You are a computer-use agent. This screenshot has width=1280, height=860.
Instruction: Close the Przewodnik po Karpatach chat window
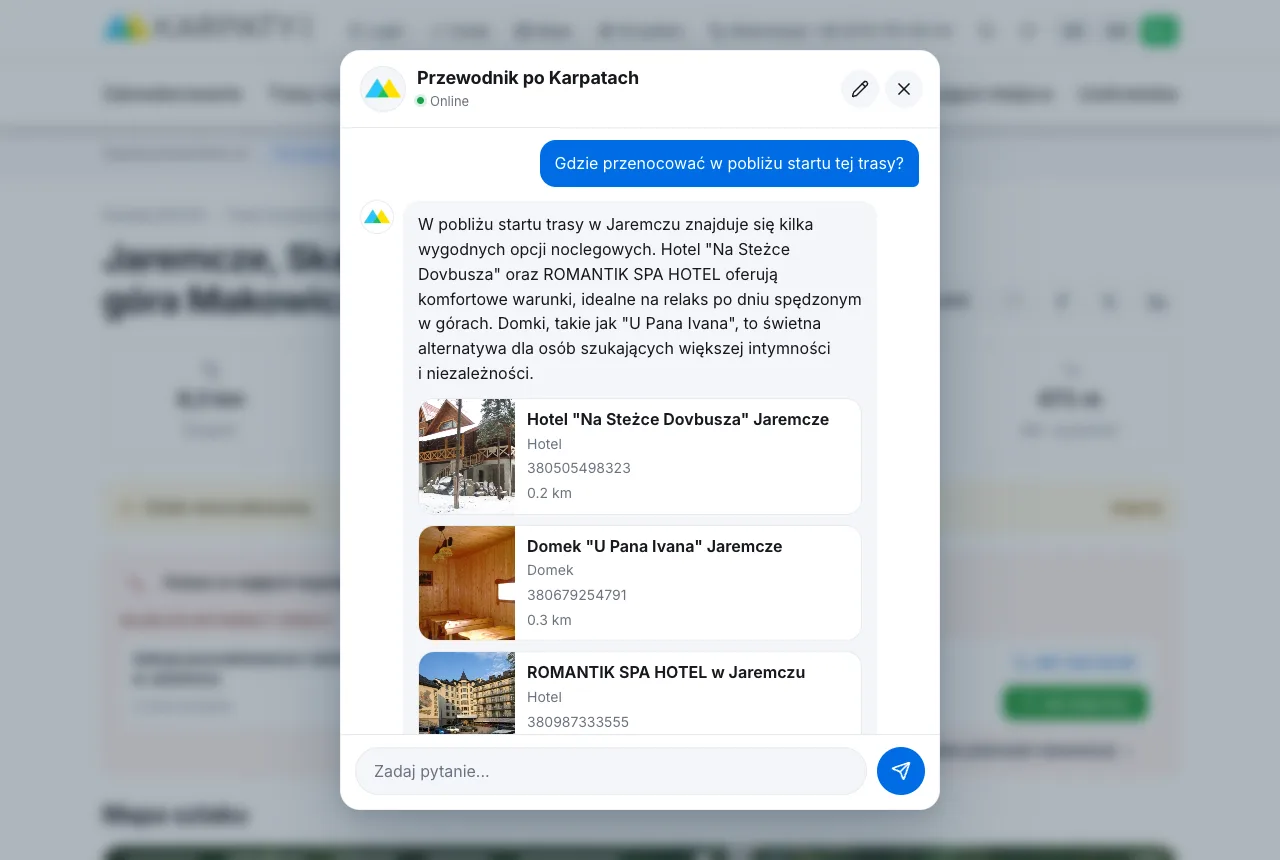click(x=904, y=89)
